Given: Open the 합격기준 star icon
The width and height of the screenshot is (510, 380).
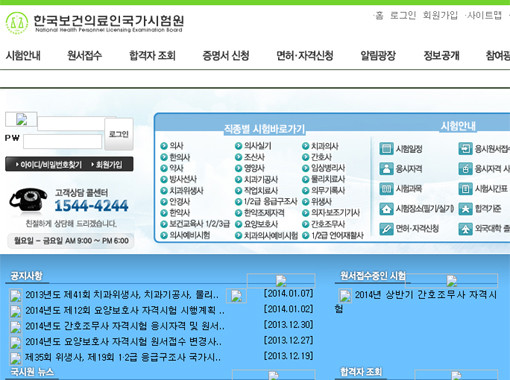Looking at the screenshot, I should click(x=465, y=209).
